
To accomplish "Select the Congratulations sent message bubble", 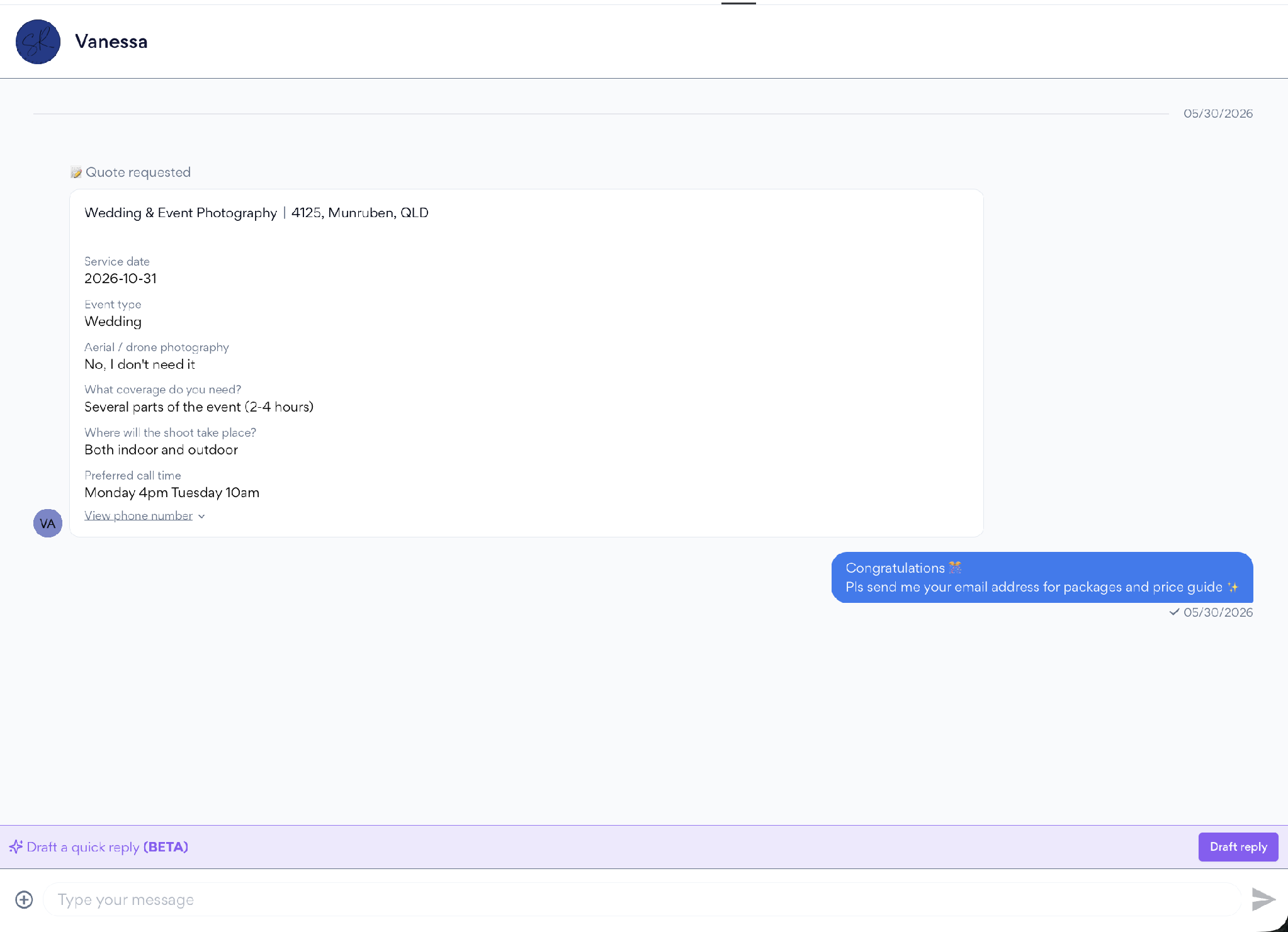I will click(1042, 577).
